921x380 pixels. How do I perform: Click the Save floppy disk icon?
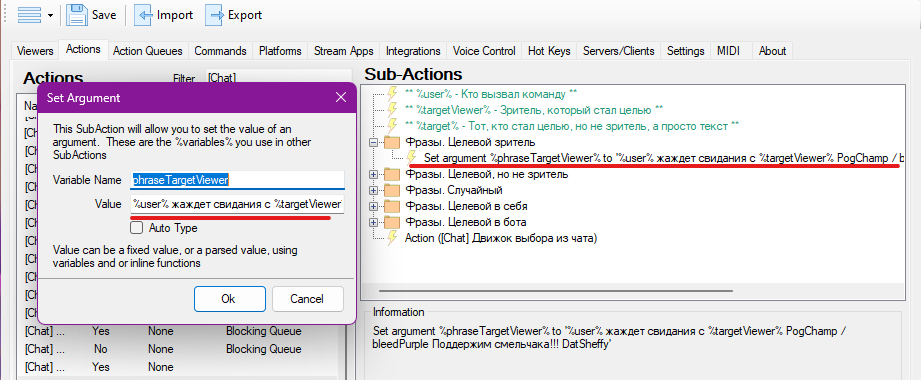point(77,15)
